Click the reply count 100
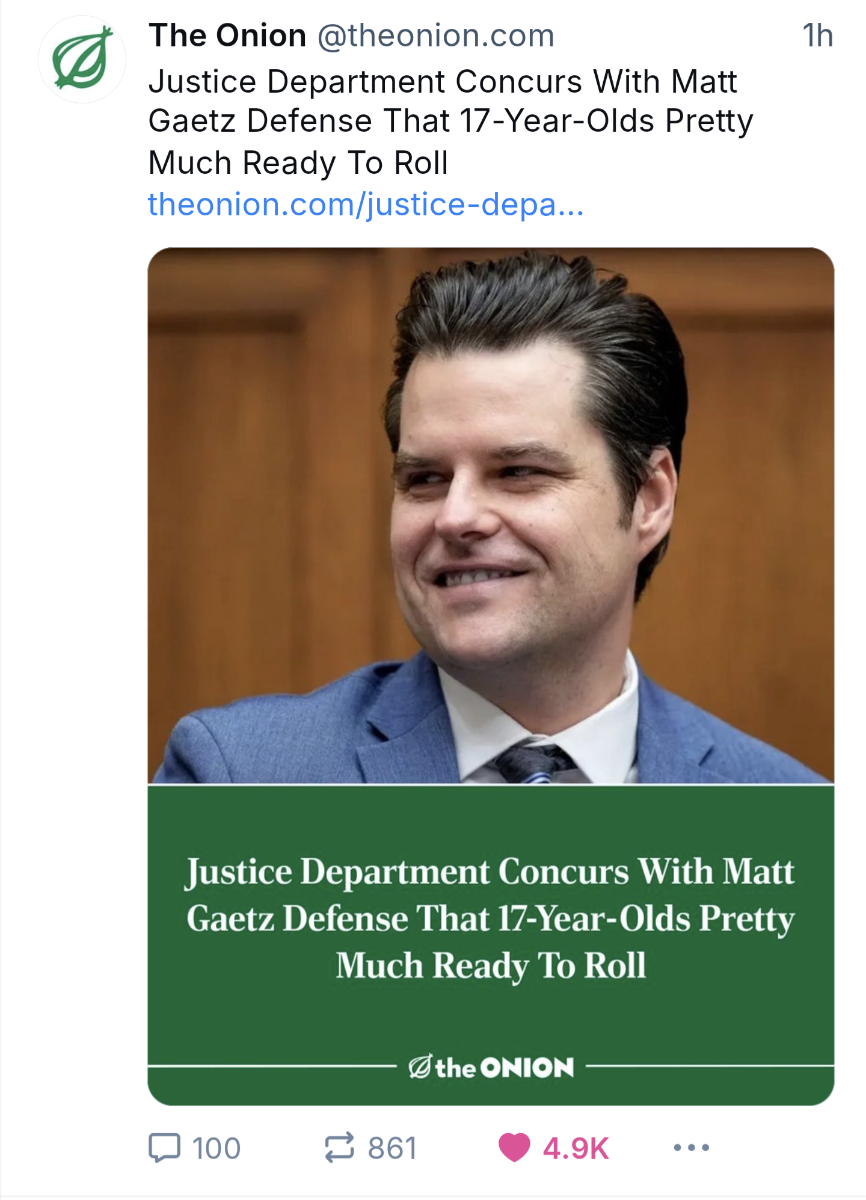This screenshot has height=1200, width=866. [x=216, y=1147]
